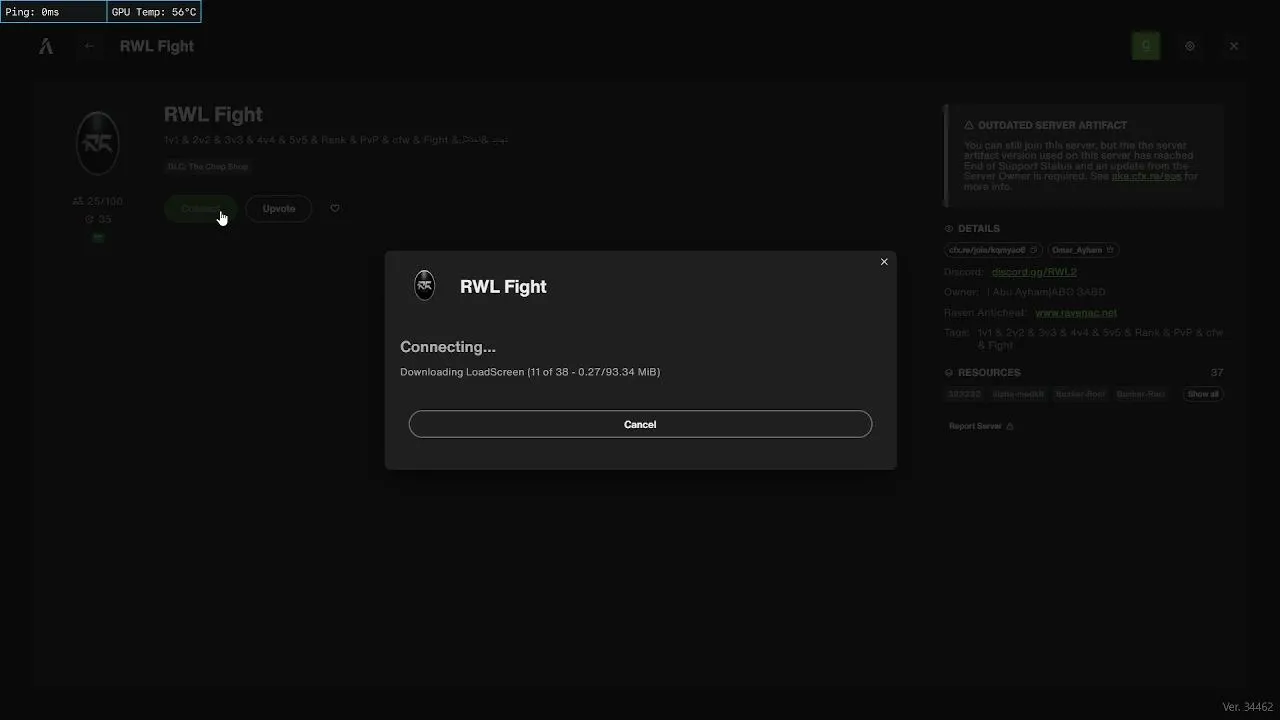The height and width of the screenshot is (720, 1280).
Task: Click the Upvote button
Action: pyautogui.click(x=279, y=209)
